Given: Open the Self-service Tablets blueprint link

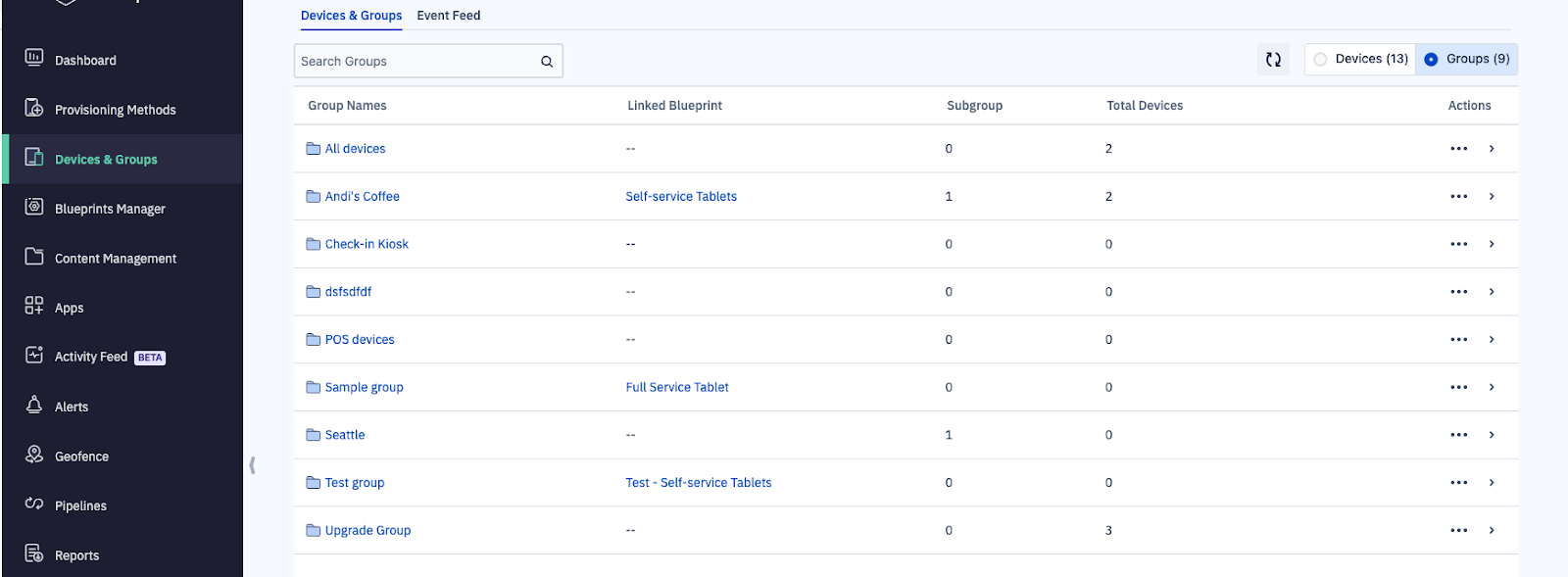Looking at the screenshot, I should pyautogui.click(x=681, y=197).
